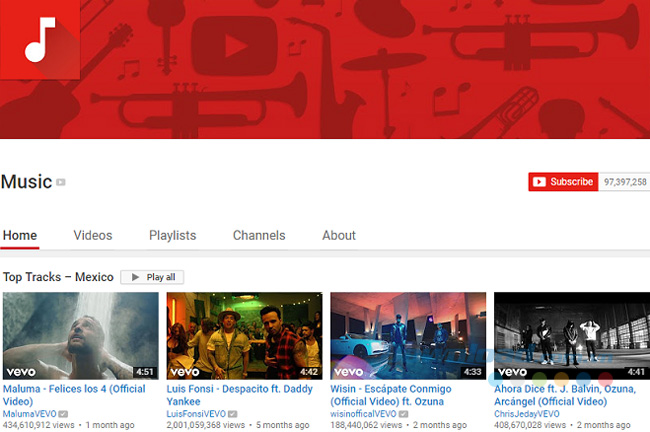Screen dimensions: 650x432
Task: Click the 4:42 duration badge
Action: click(x=309, y=372)
